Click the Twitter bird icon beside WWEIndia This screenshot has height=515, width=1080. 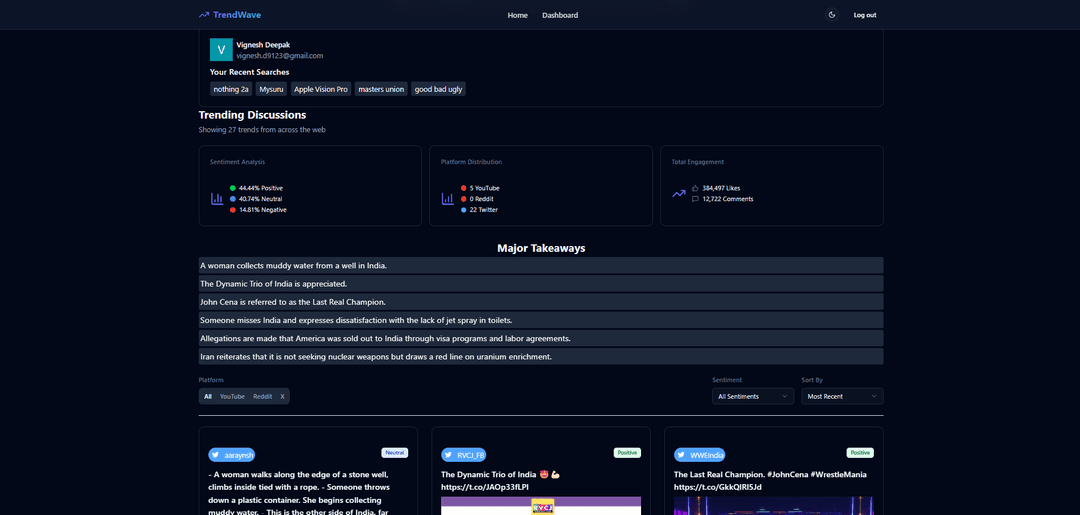[681, 455]
